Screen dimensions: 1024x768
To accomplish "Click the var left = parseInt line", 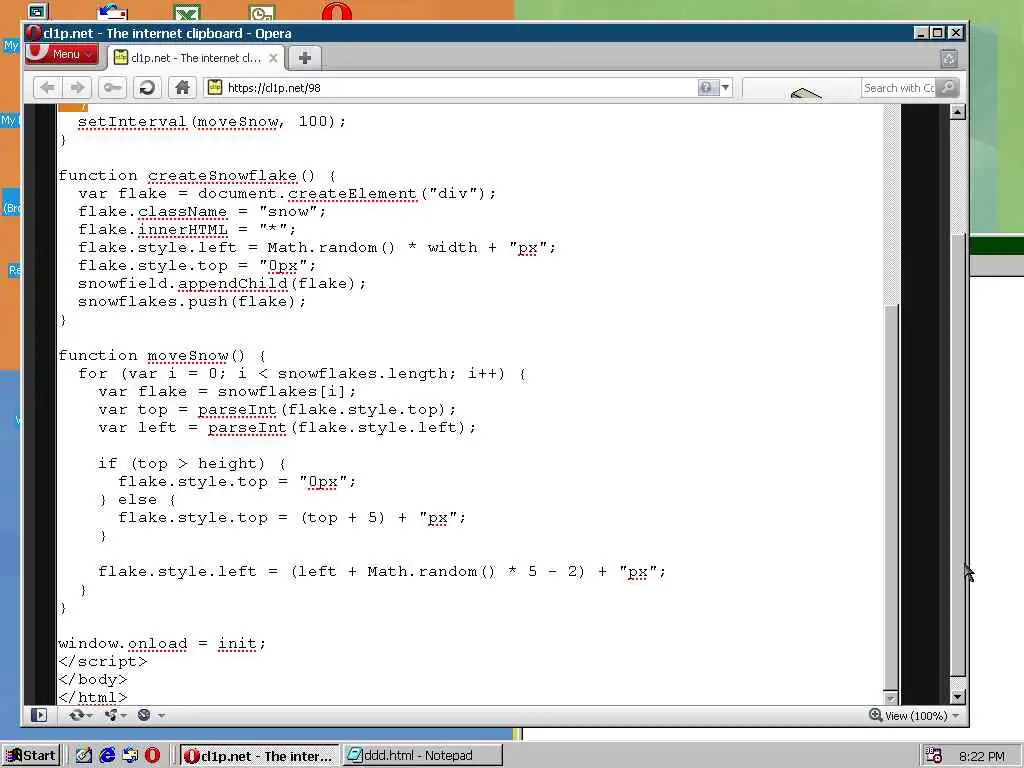I will [x=287, y=428].
